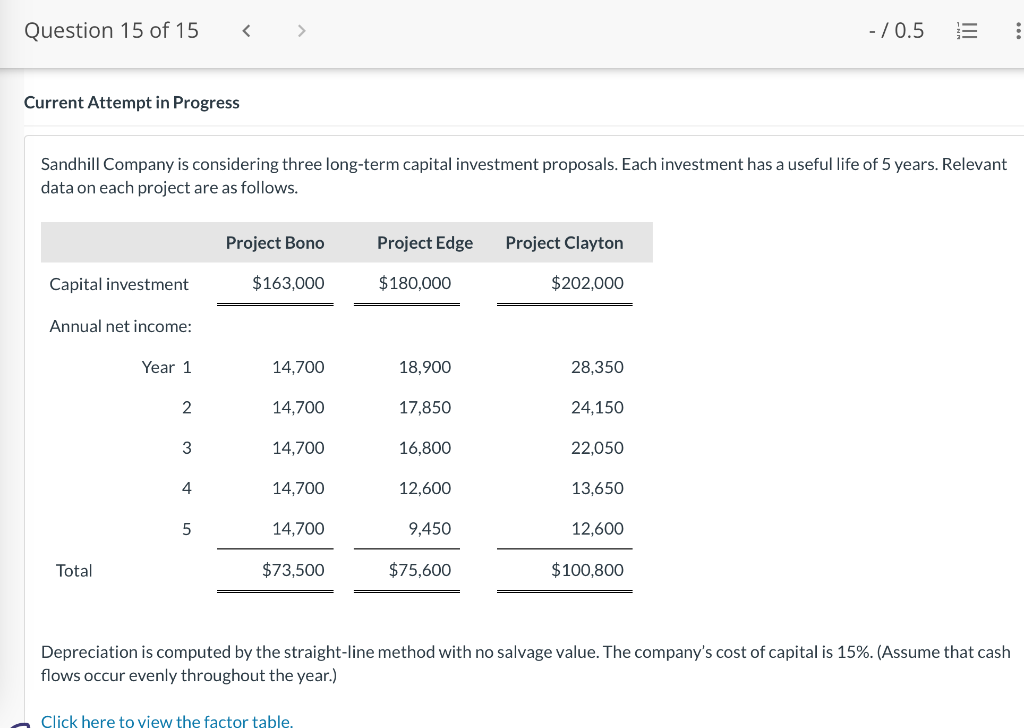Select the score - / 0.5 text

(x=896, y=31)
